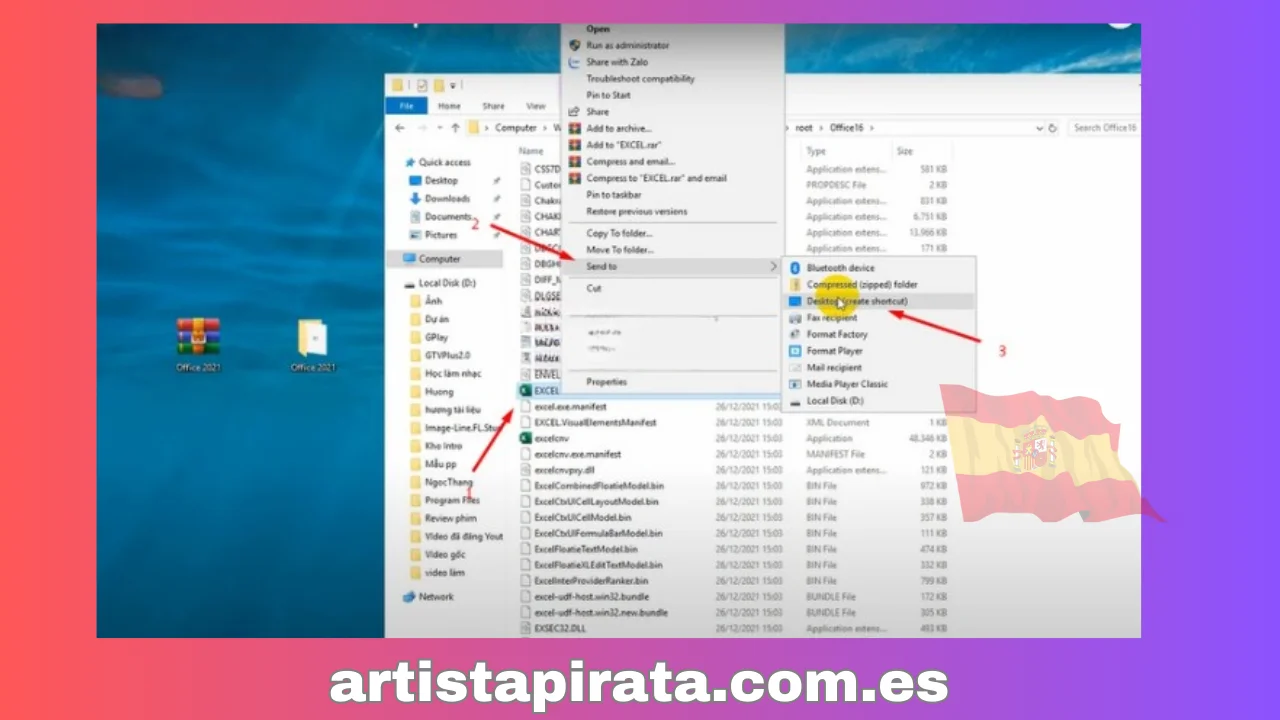Click Move To folder... entry
Screen dimensions: 1280x720
(x=620, y=250)
